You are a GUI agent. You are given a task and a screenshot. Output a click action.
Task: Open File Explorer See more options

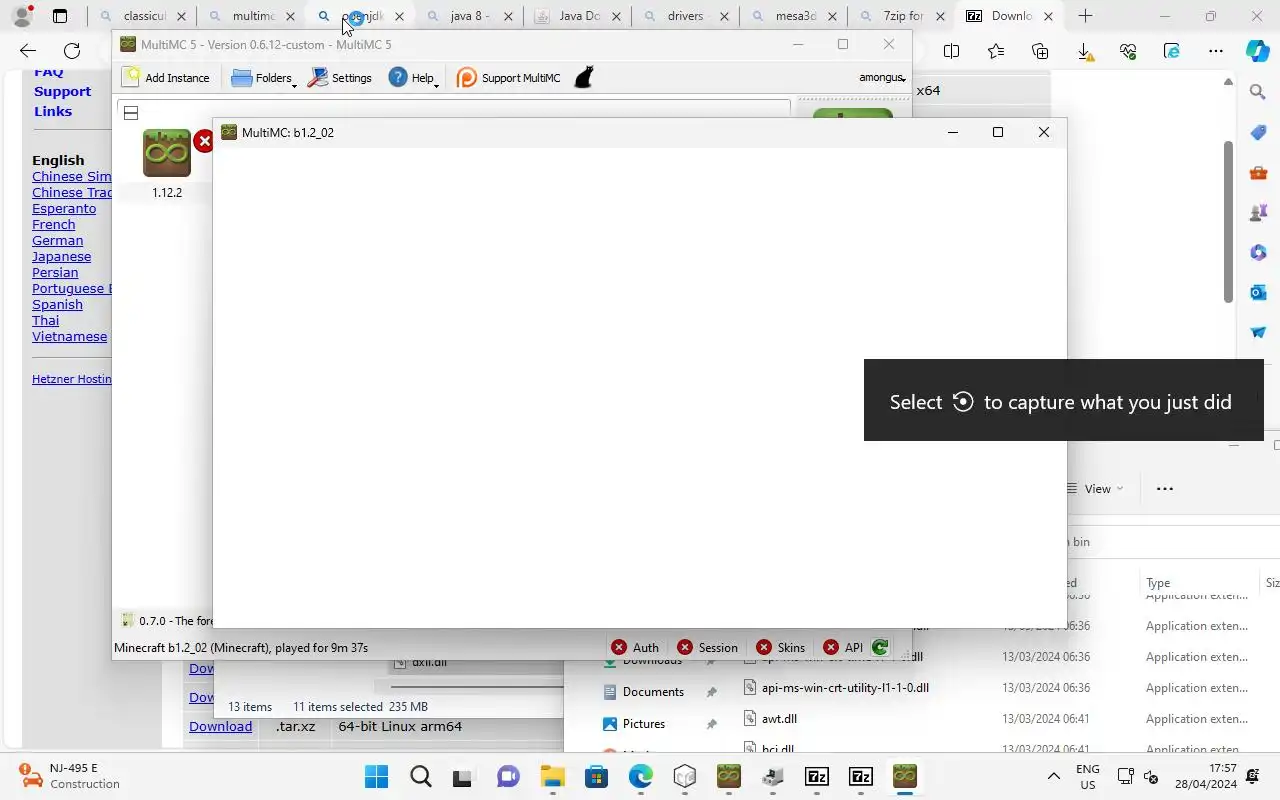click(x=1164, y=489)
